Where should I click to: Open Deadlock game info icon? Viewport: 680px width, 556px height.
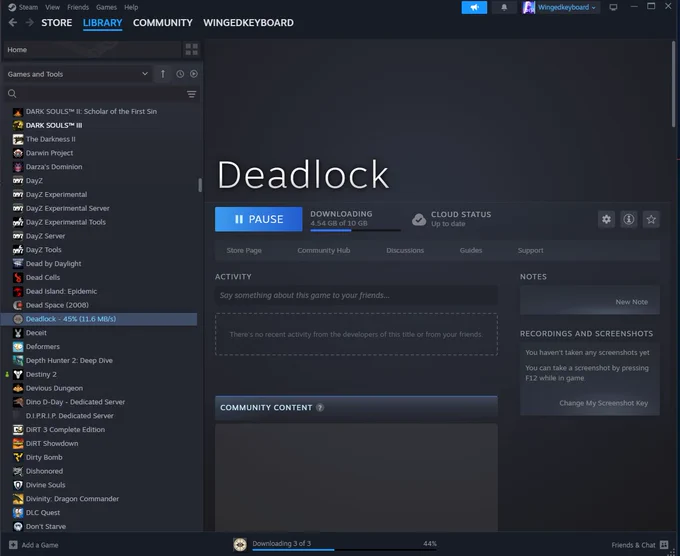pyautogui.click(x=629, y=219)
